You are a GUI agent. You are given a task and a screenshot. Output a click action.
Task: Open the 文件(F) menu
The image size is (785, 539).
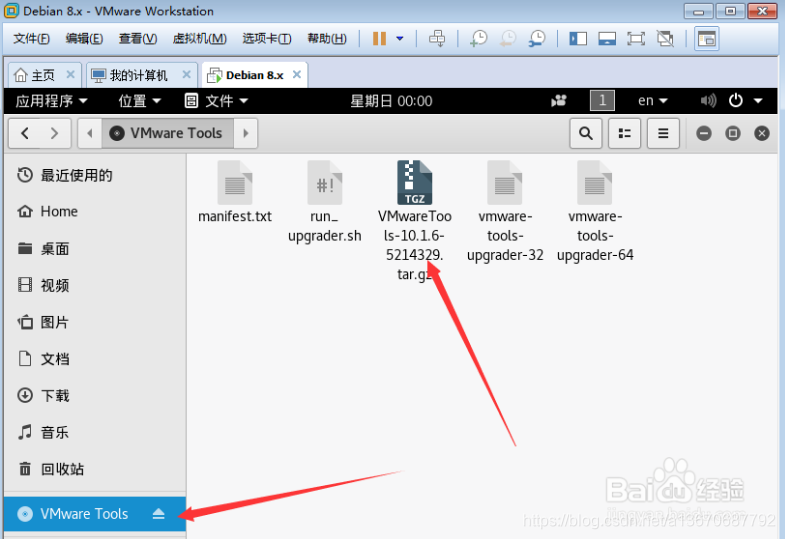pyautogui.click(x=31, y=39)
